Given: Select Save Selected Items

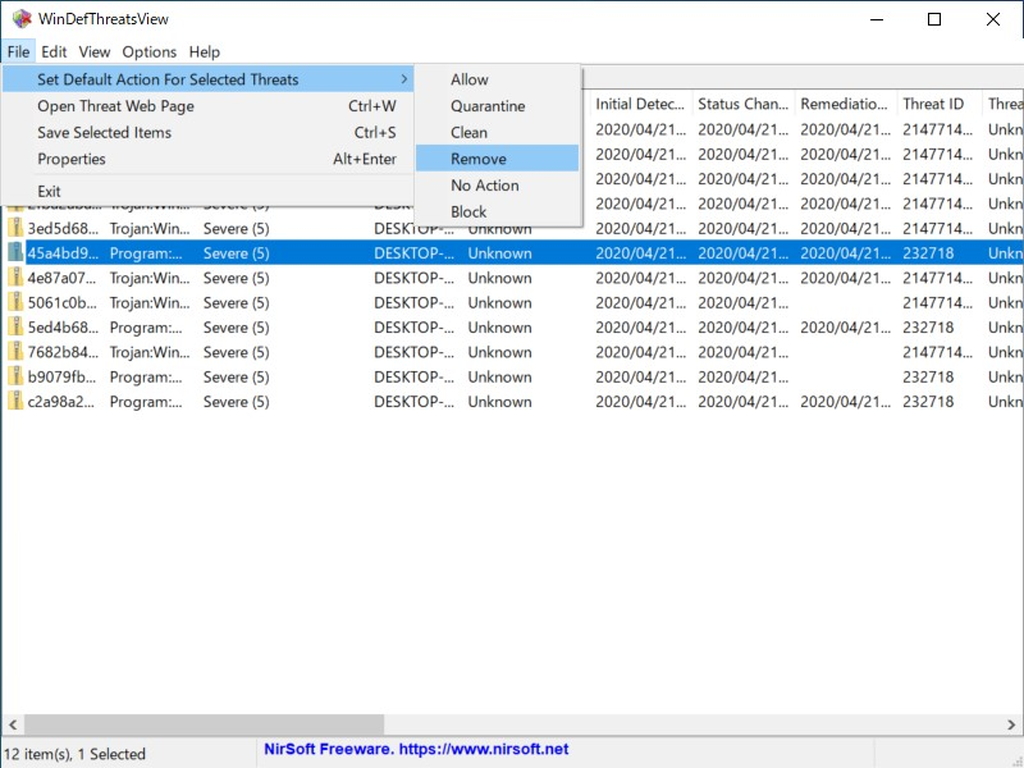Looking at the screenshot, I should click(104, 132).
